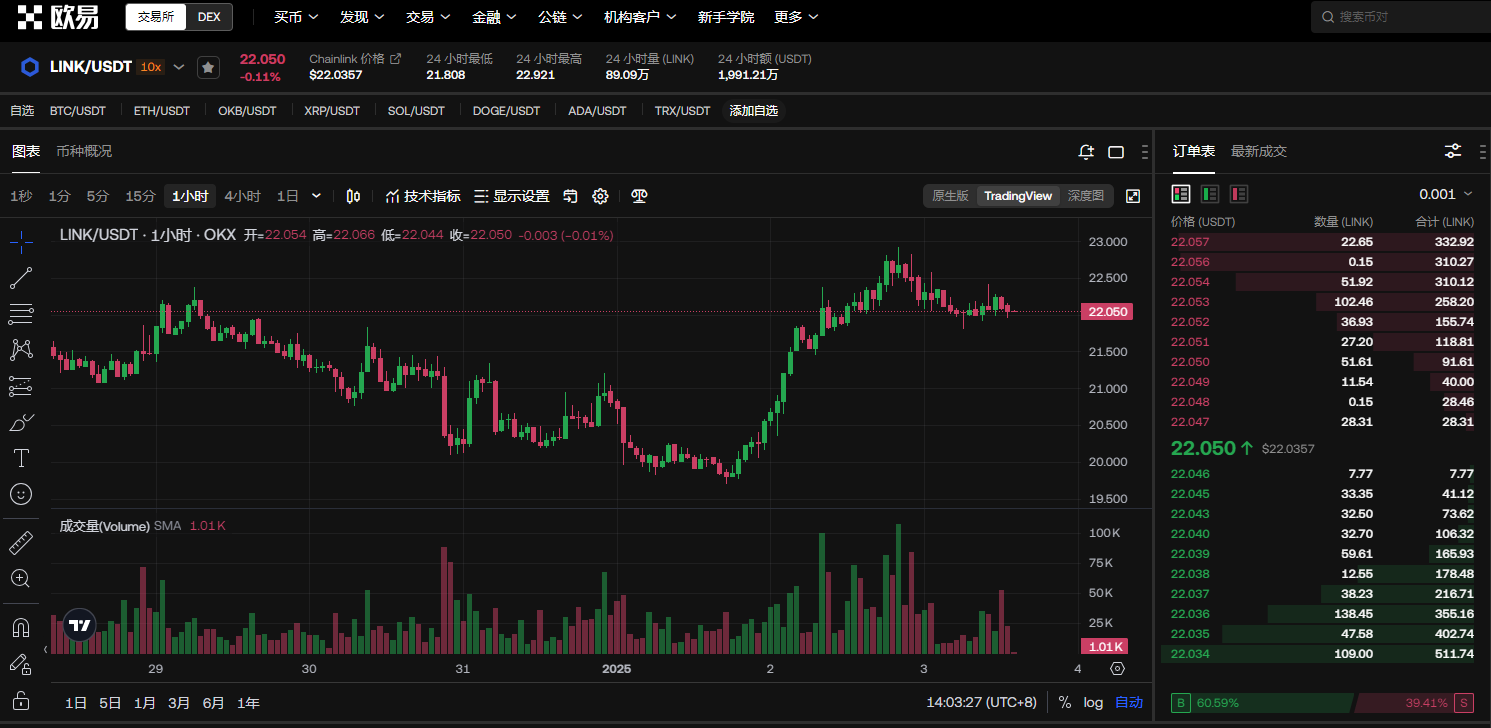Toggle percent scale on the chart

pos(1064,702)
